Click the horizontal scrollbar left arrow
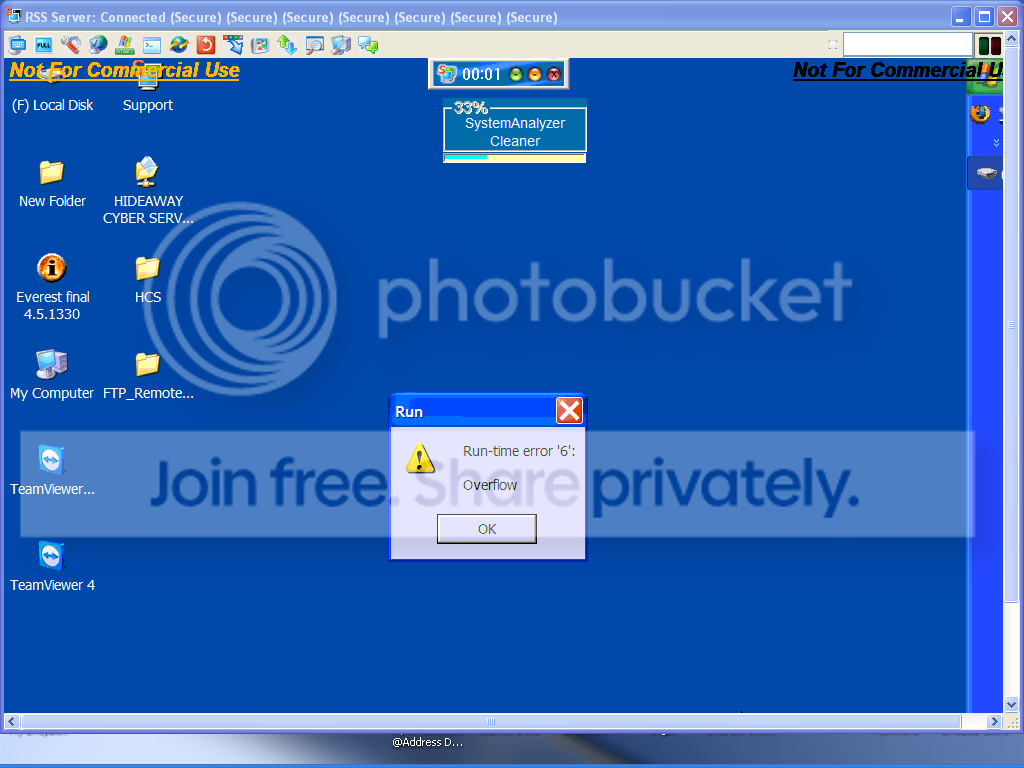 (11, 722)
